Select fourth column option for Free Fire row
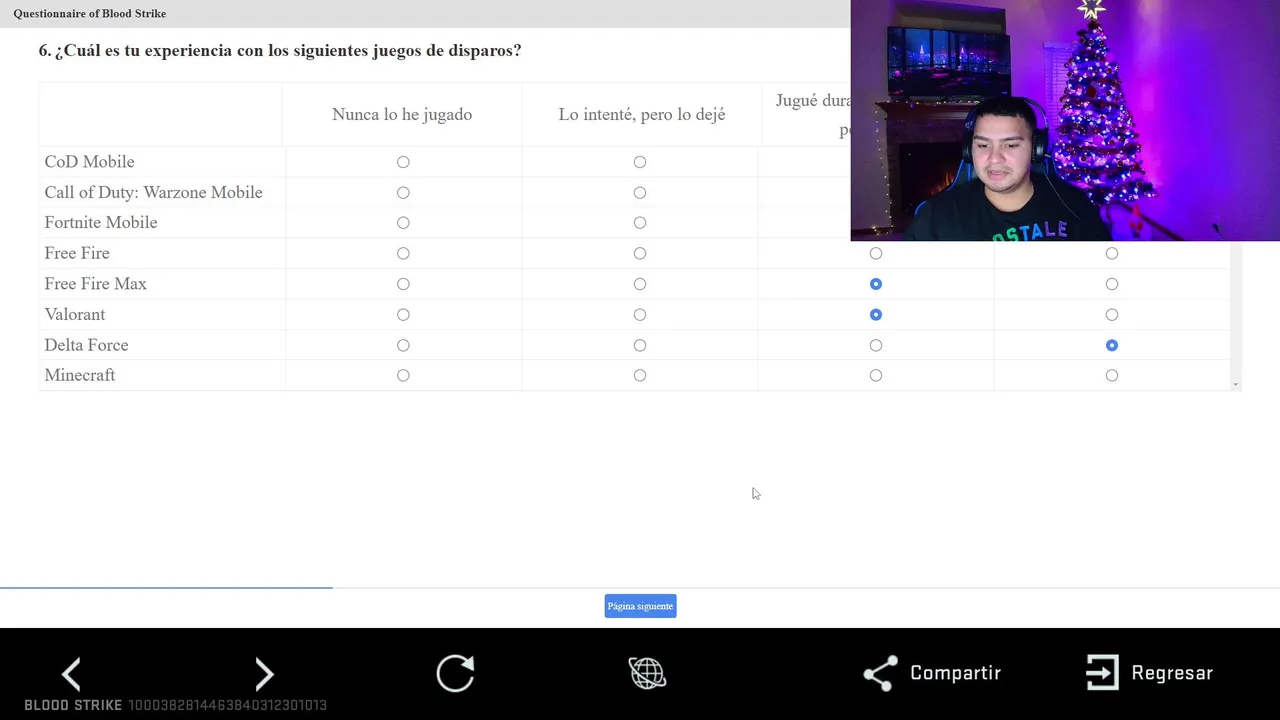Image resolution: width=1280 pixels, height=720 pixels. click(1112, 253)
